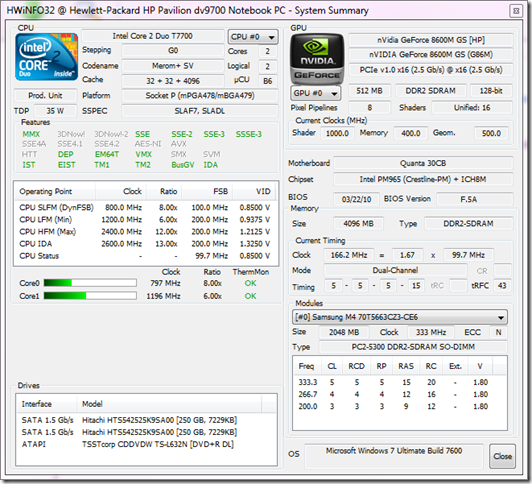Expand the Samsung memory module dropdown
532x484 pixels.
pos(400,317)
